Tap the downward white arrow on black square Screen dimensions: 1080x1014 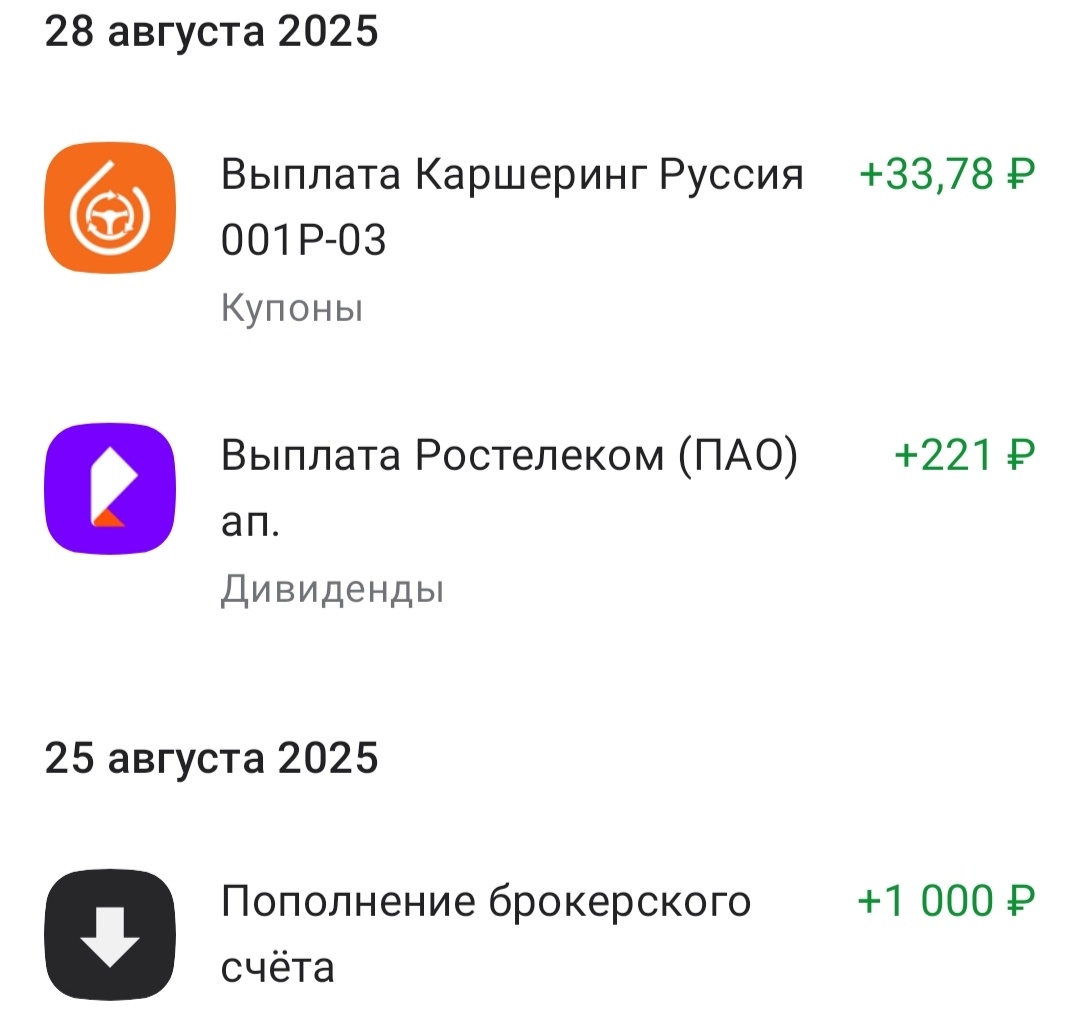108,928
